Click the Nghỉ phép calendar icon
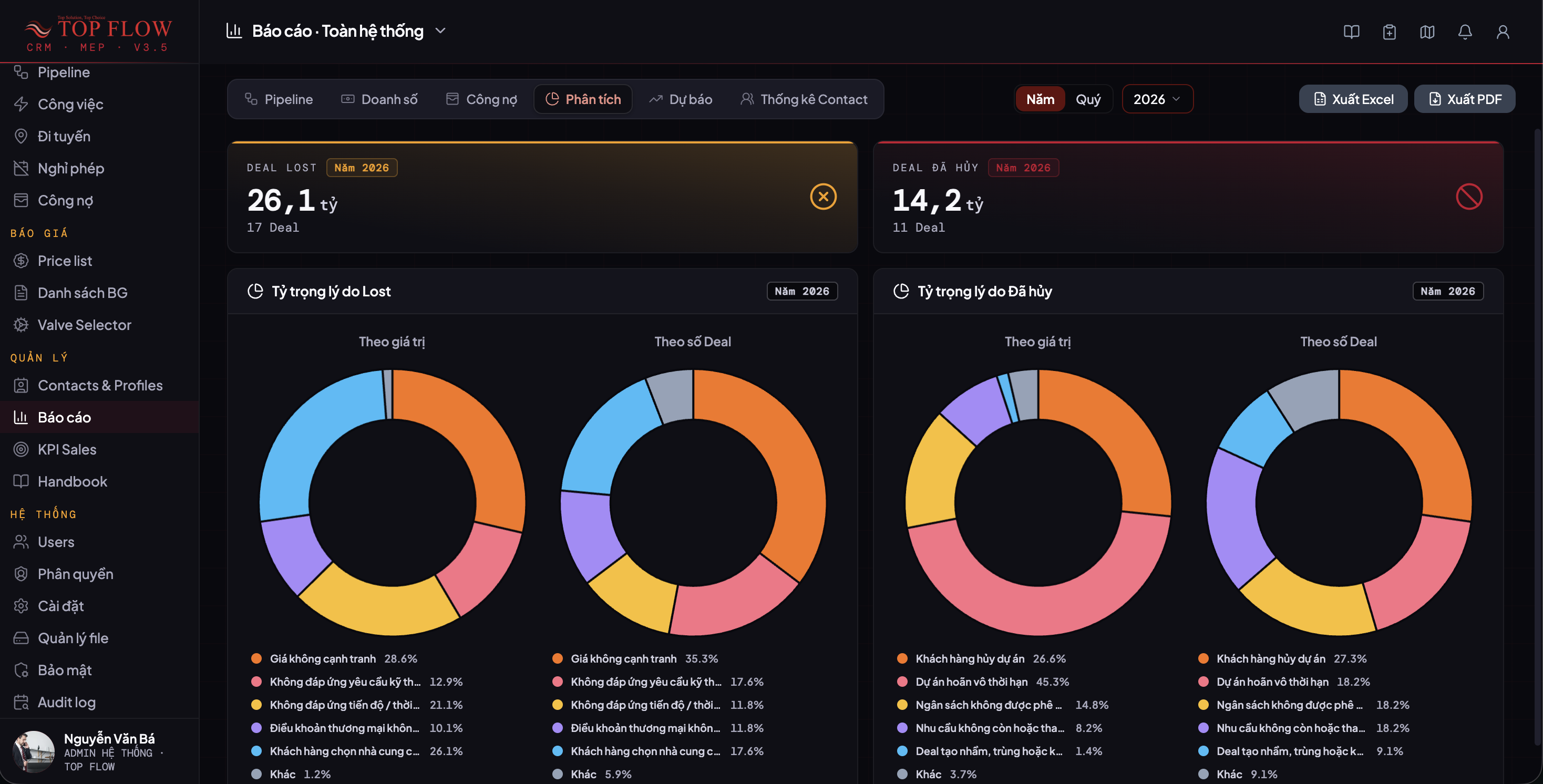The height and width of the screenshot is (784, 1543). pyautogui.click(x=21, y=168)
